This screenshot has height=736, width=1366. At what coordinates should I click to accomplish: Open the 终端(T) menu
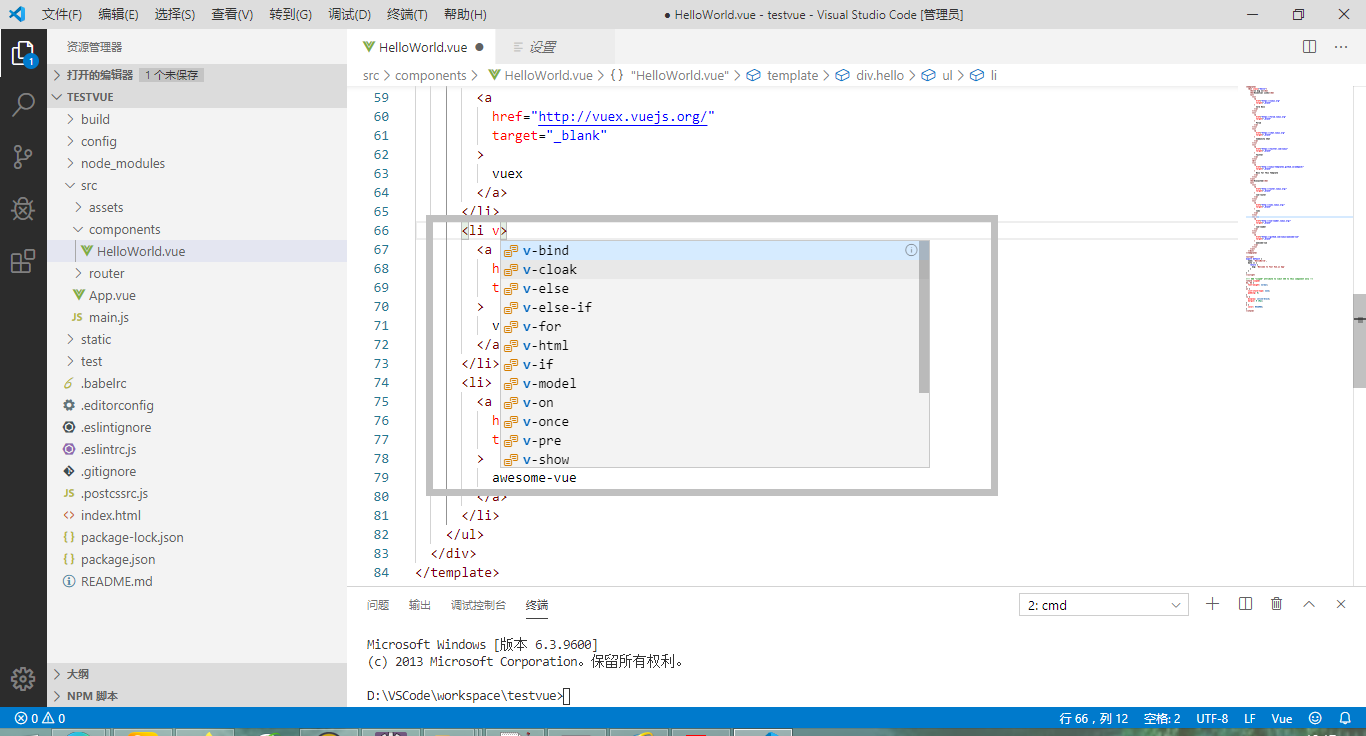pos(407,14)
